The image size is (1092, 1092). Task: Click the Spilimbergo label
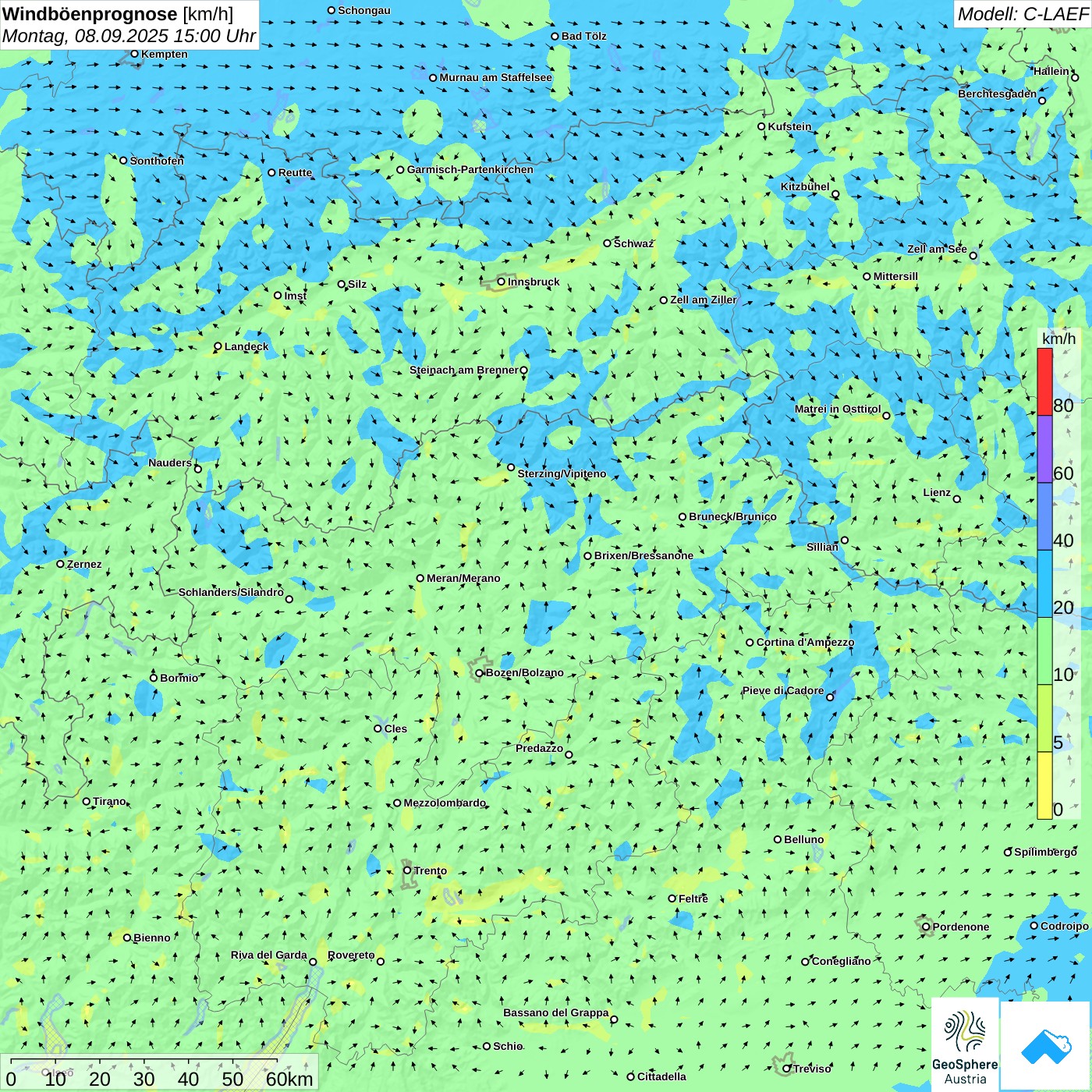1046,852
